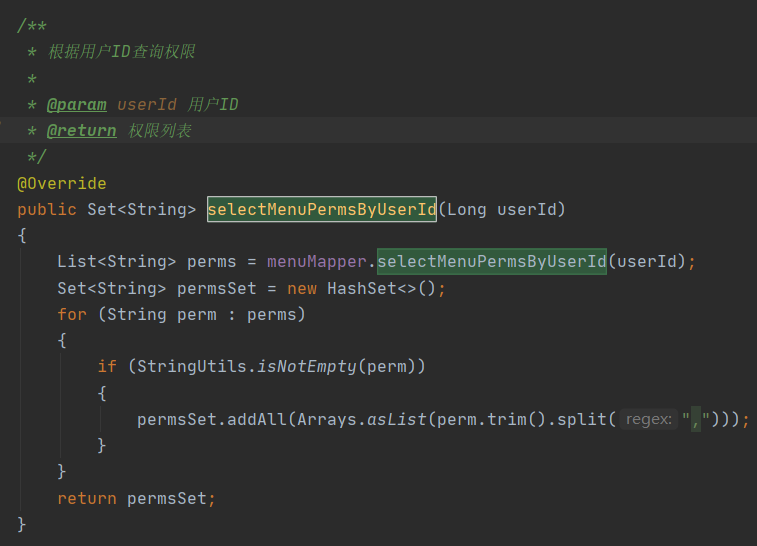757x546 pixels.
Task: Click the highlighted comma string literal
Action: pyautogui.click(x=696, y=420)
